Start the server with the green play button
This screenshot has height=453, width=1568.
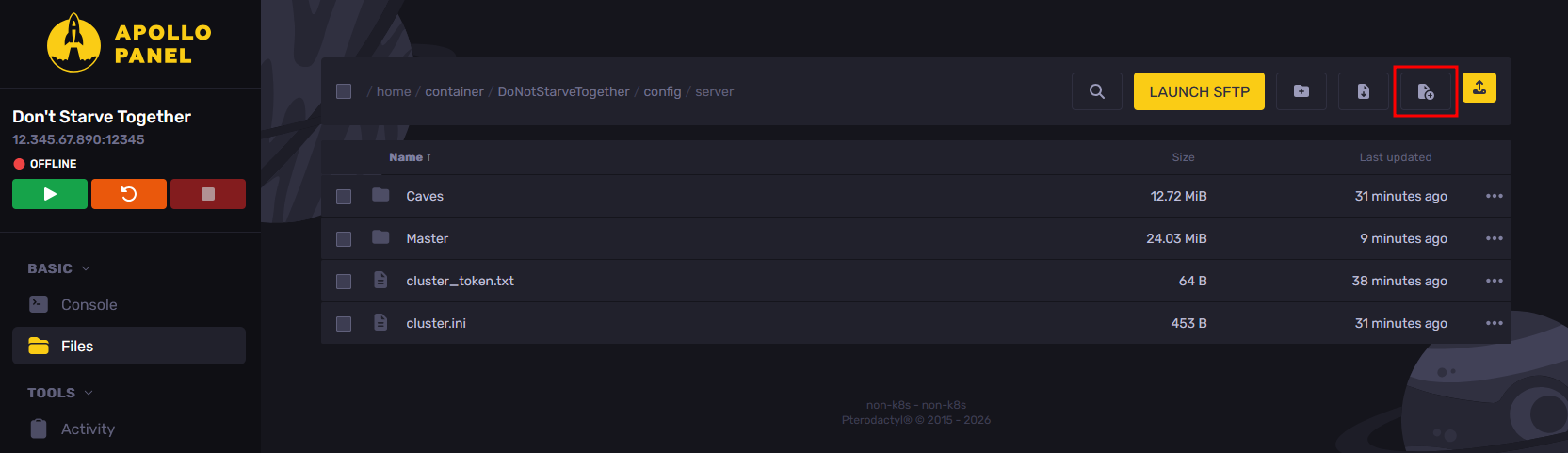click(x=50, y=194)
